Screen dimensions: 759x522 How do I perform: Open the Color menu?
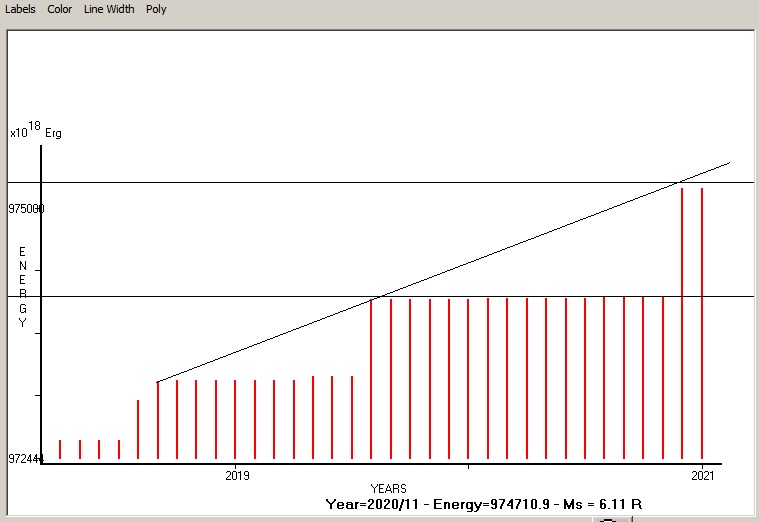point(60,9)
